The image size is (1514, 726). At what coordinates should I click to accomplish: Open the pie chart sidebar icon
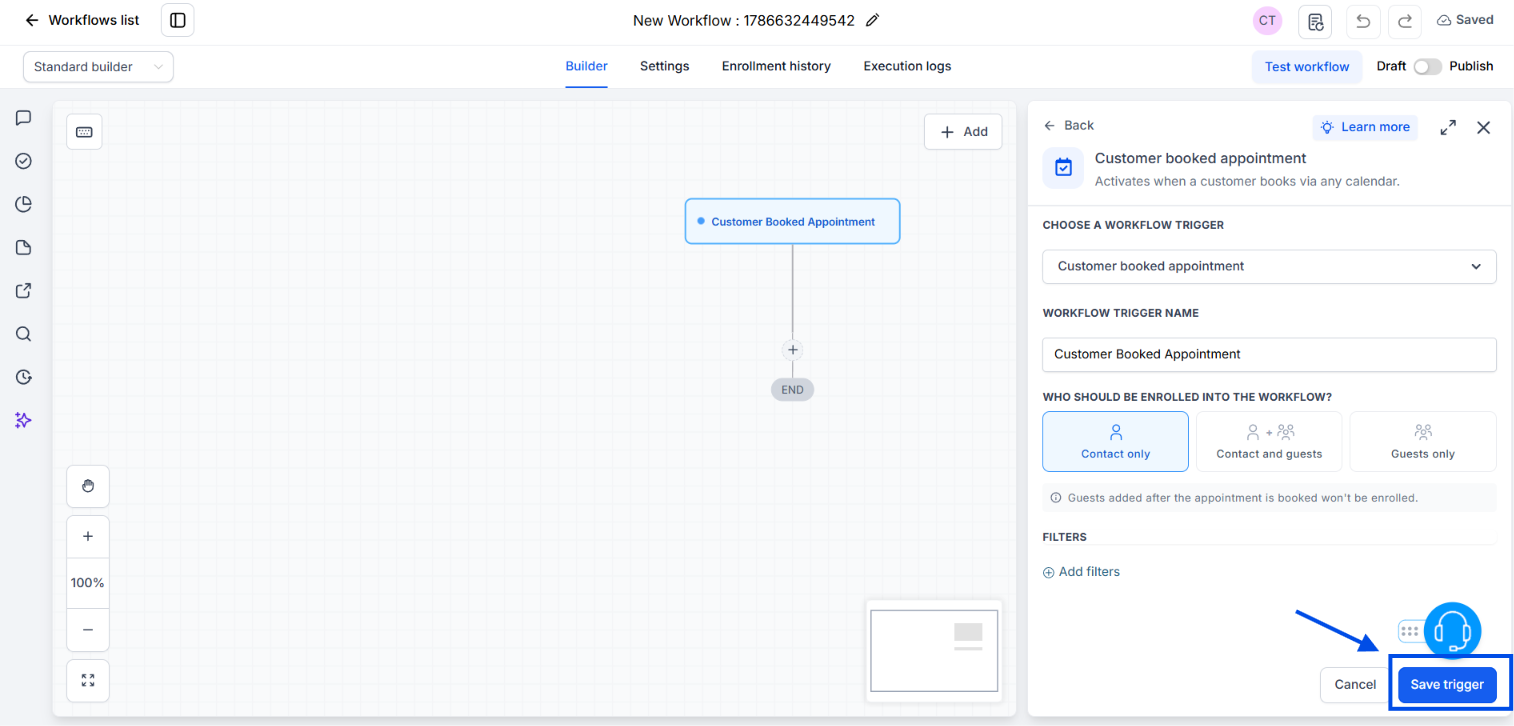(x=24, y=205)
